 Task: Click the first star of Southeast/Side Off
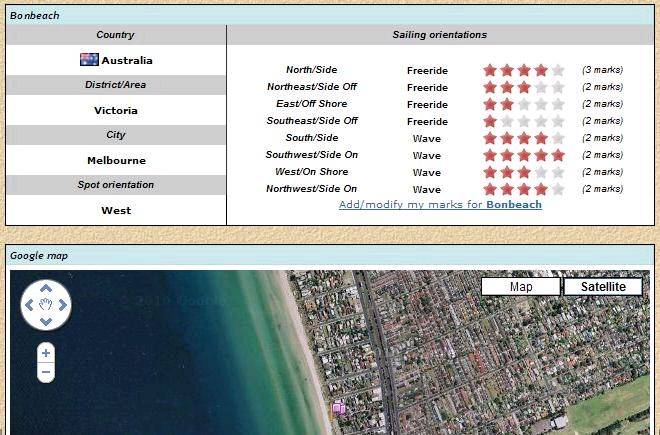coord(490,121)
